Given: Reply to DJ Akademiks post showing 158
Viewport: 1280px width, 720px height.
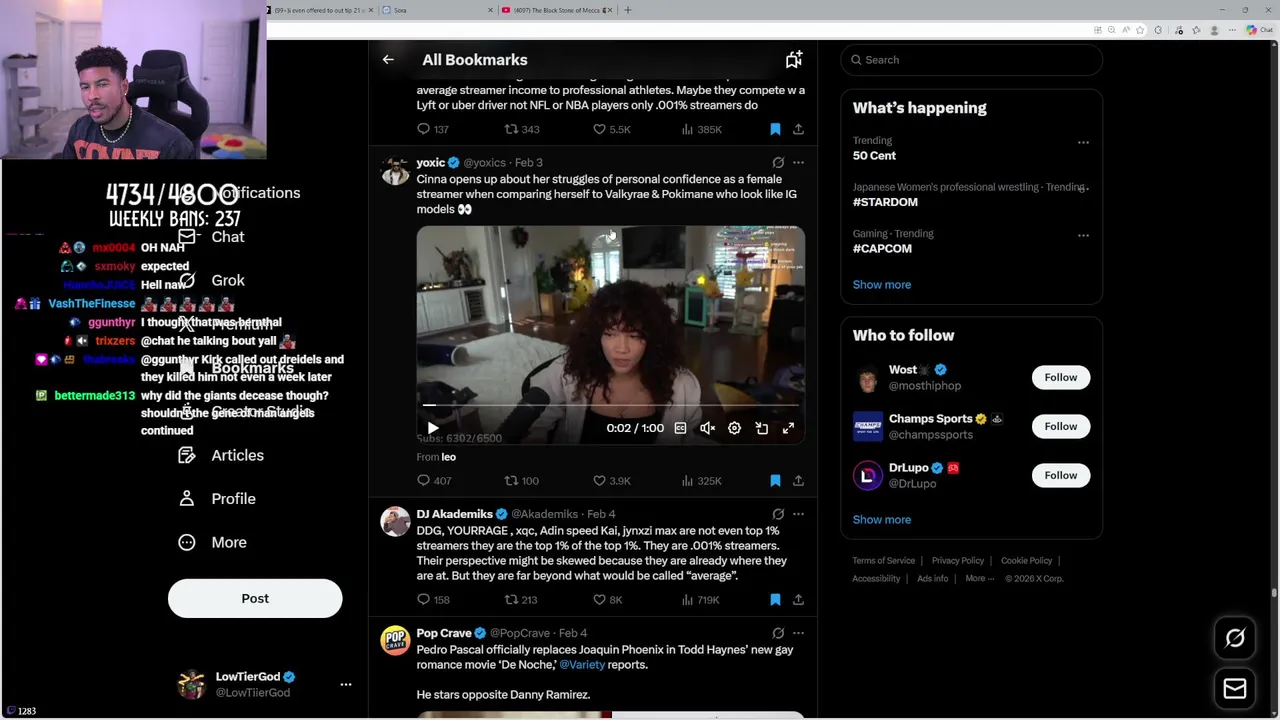Looking at the screenshot, I should 433,600.
